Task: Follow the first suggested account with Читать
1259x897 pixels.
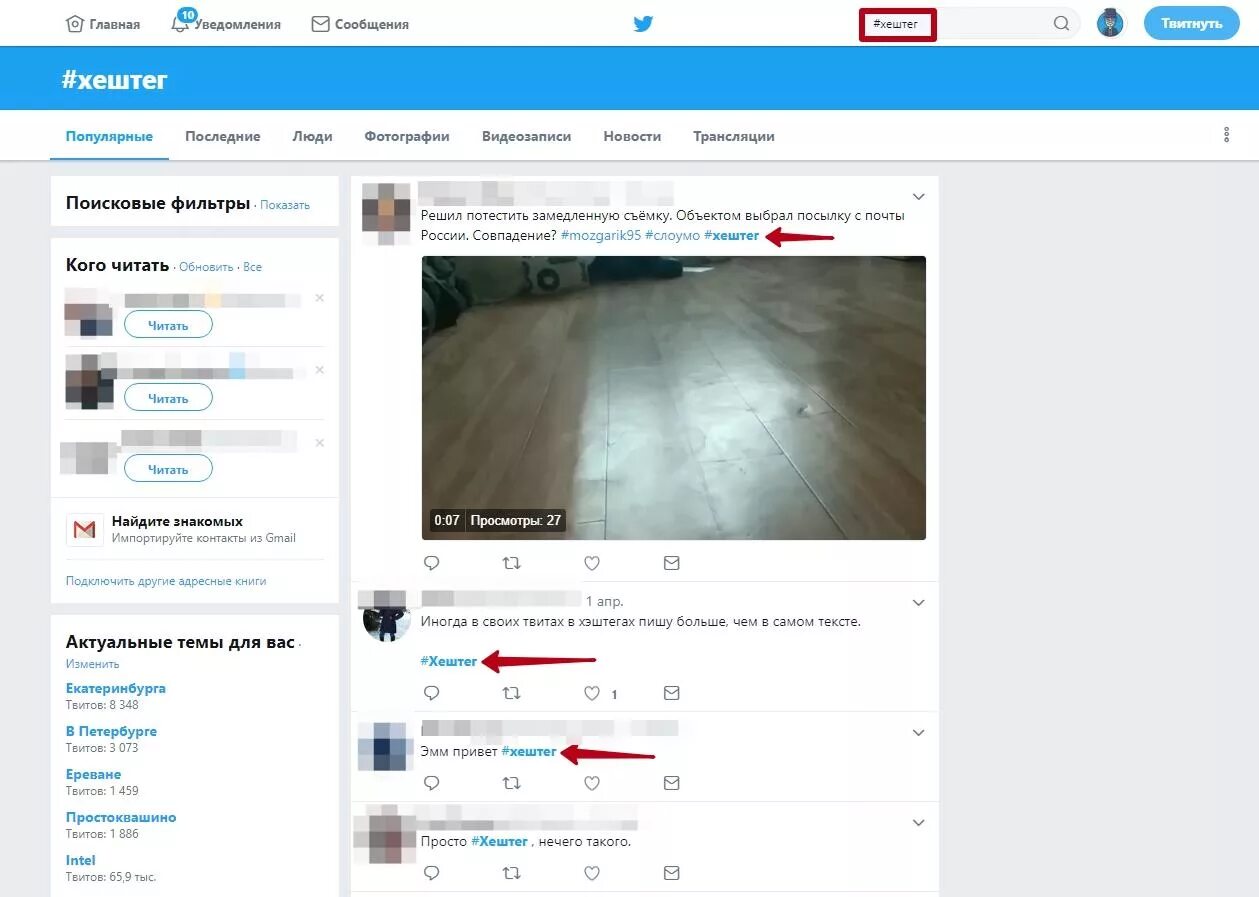Action: pyautogui.click(x=168, y=325)
